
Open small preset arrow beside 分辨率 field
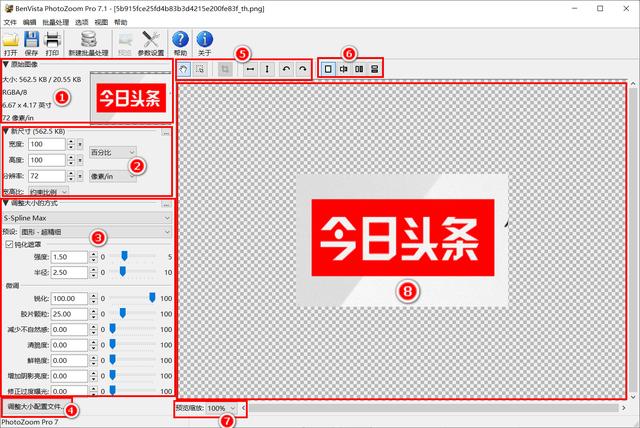pyautogui.click(x=80, y=176)
